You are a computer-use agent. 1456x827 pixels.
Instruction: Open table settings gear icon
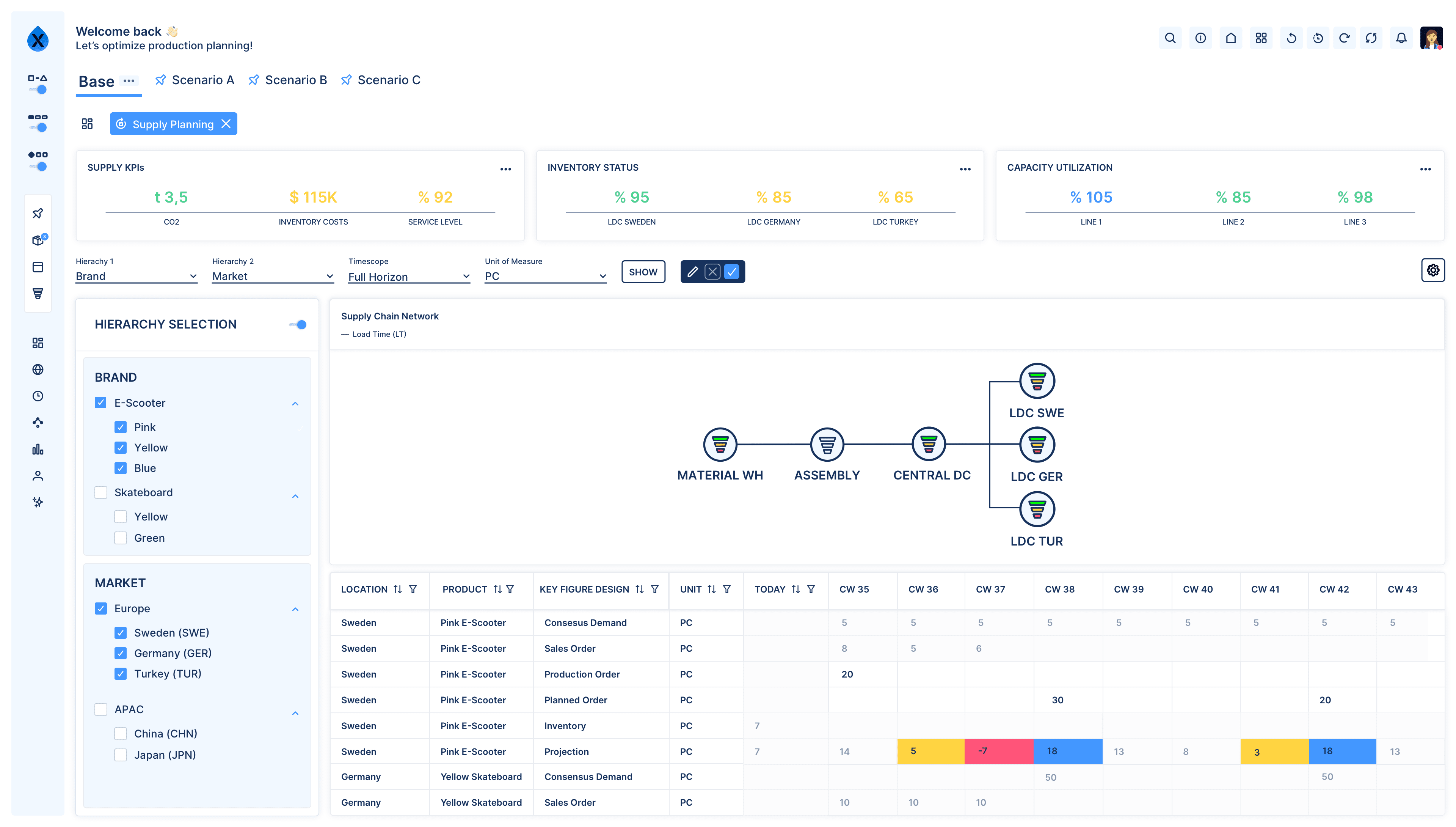[1433, 270]
